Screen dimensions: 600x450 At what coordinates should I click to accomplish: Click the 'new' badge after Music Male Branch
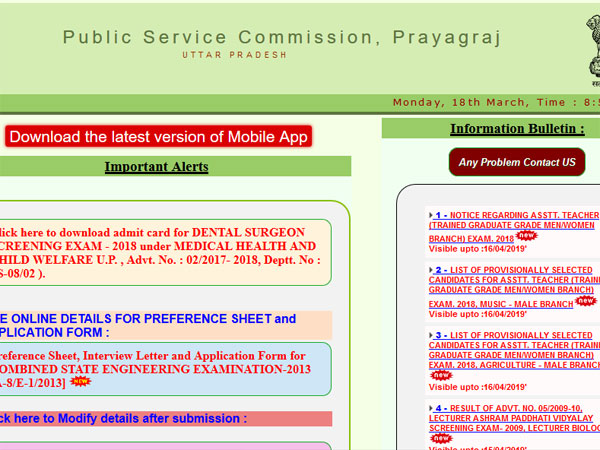pyautogui.click(x=585, y=300)
